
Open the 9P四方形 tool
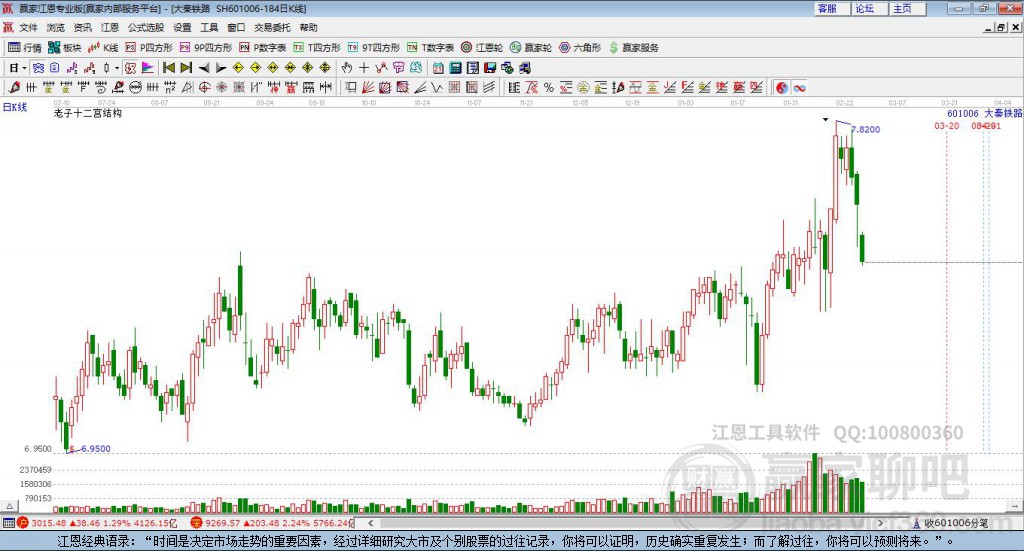tap(206, 48)
